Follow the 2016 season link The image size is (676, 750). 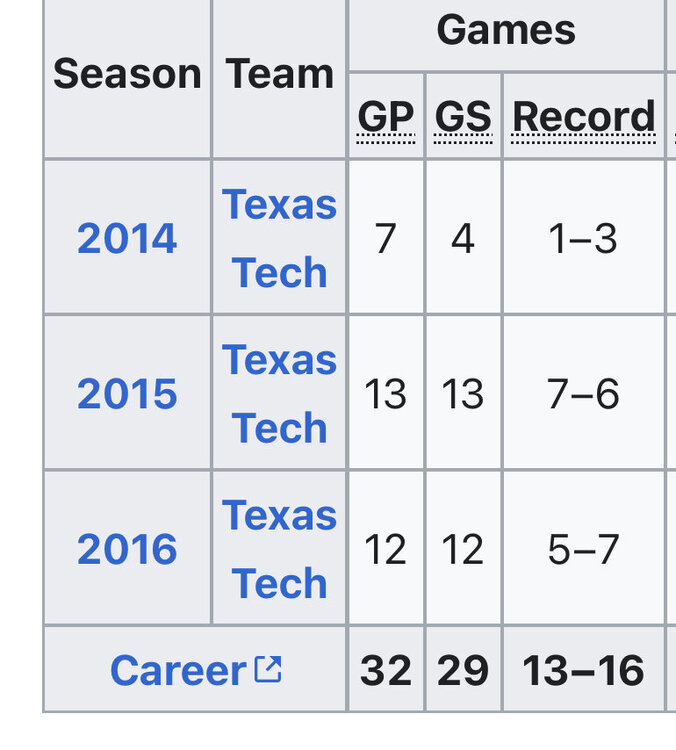[127, 549]
